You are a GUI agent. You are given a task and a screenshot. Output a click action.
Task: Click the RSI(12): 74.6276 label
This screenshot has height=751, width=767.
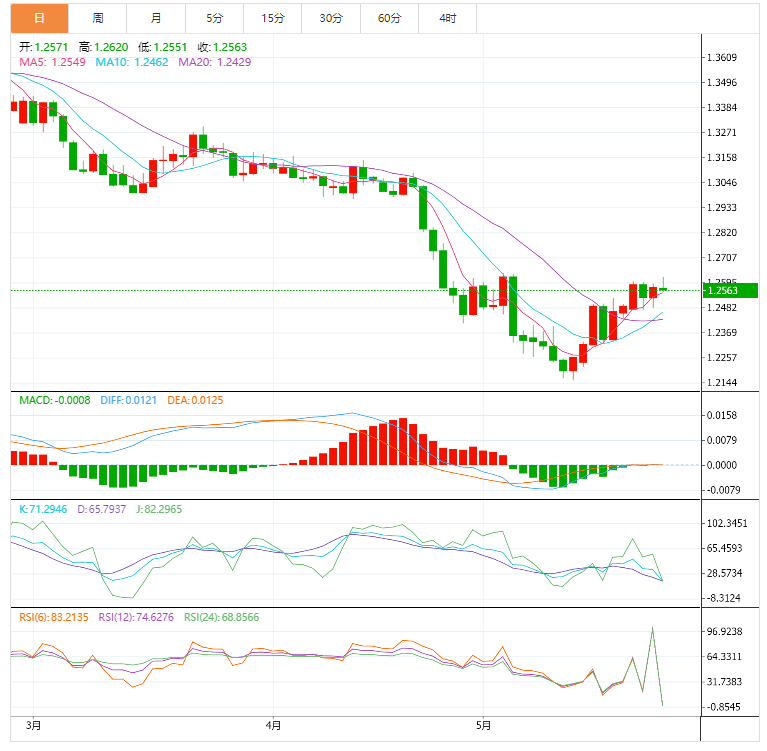click(x=136, y=617)
